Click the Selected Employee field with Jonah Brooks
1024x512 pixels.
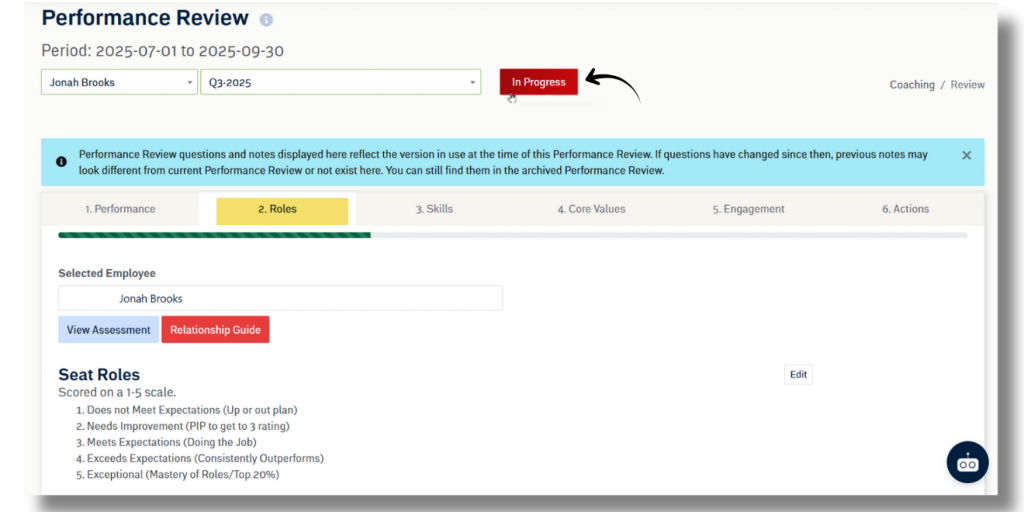[x=280, y=298]
